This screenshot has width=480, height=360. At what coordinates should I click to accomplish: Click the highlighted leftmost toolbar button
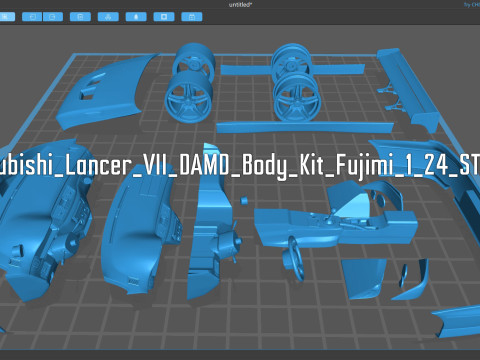(7, 17)
